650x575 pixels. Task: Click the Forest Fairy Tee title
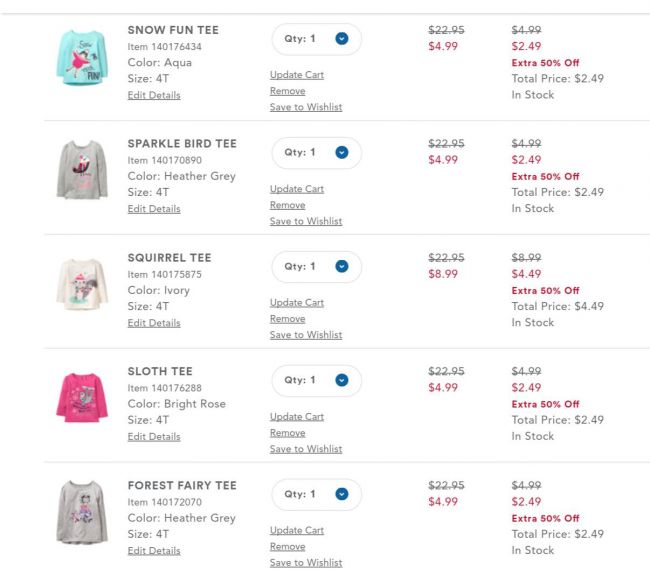(182, 486)
